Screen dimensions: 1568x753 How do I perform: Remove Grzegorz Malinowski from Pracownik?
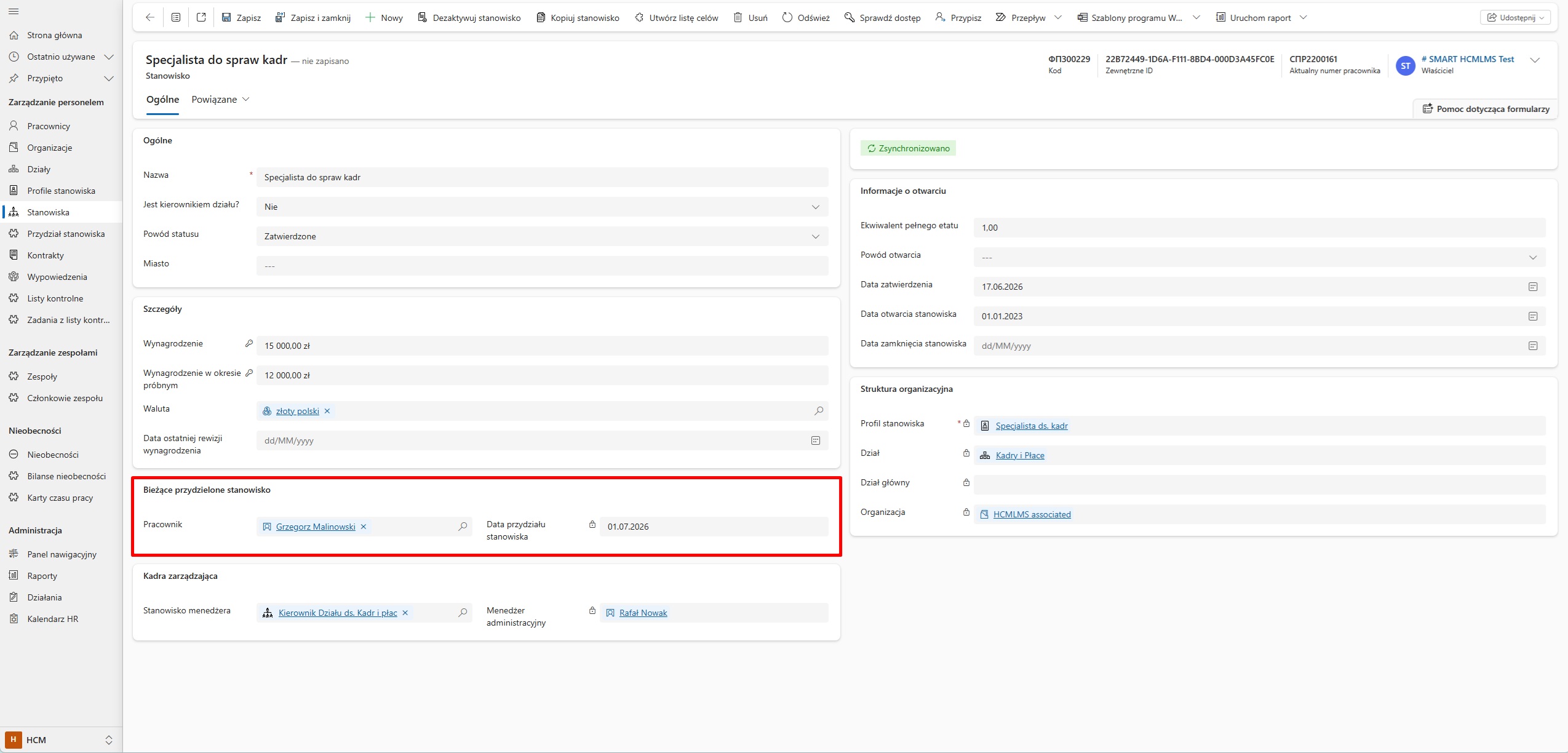(x=364, y=527)
